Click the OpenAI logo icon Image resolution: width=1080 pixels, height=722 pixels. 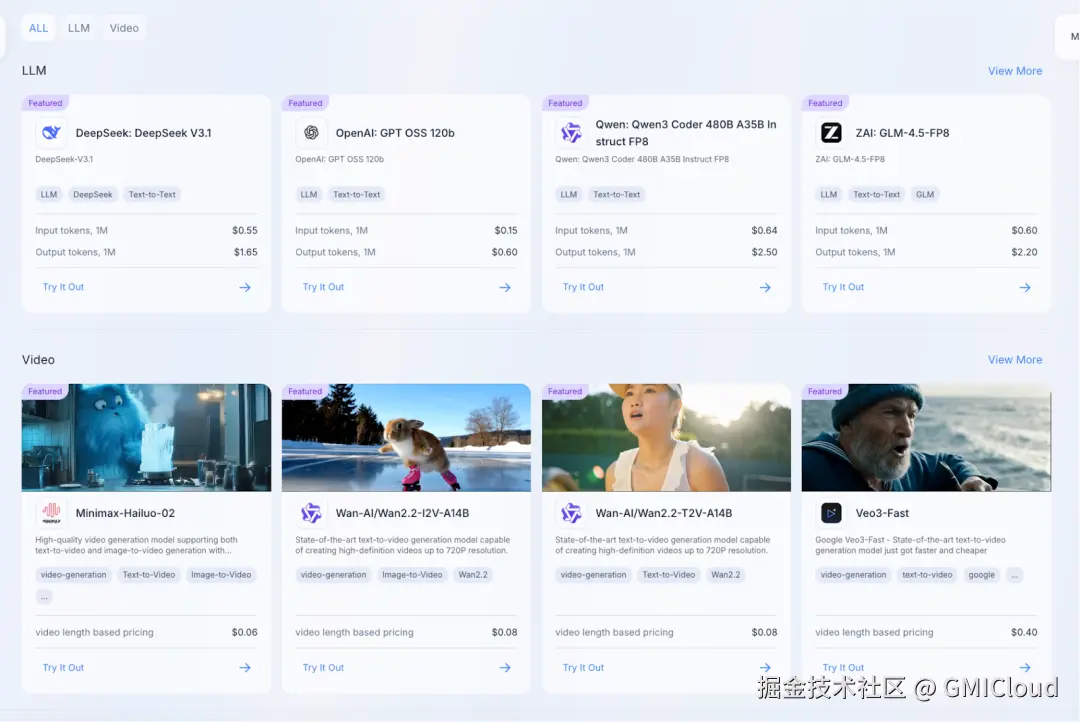click(311, 132)
